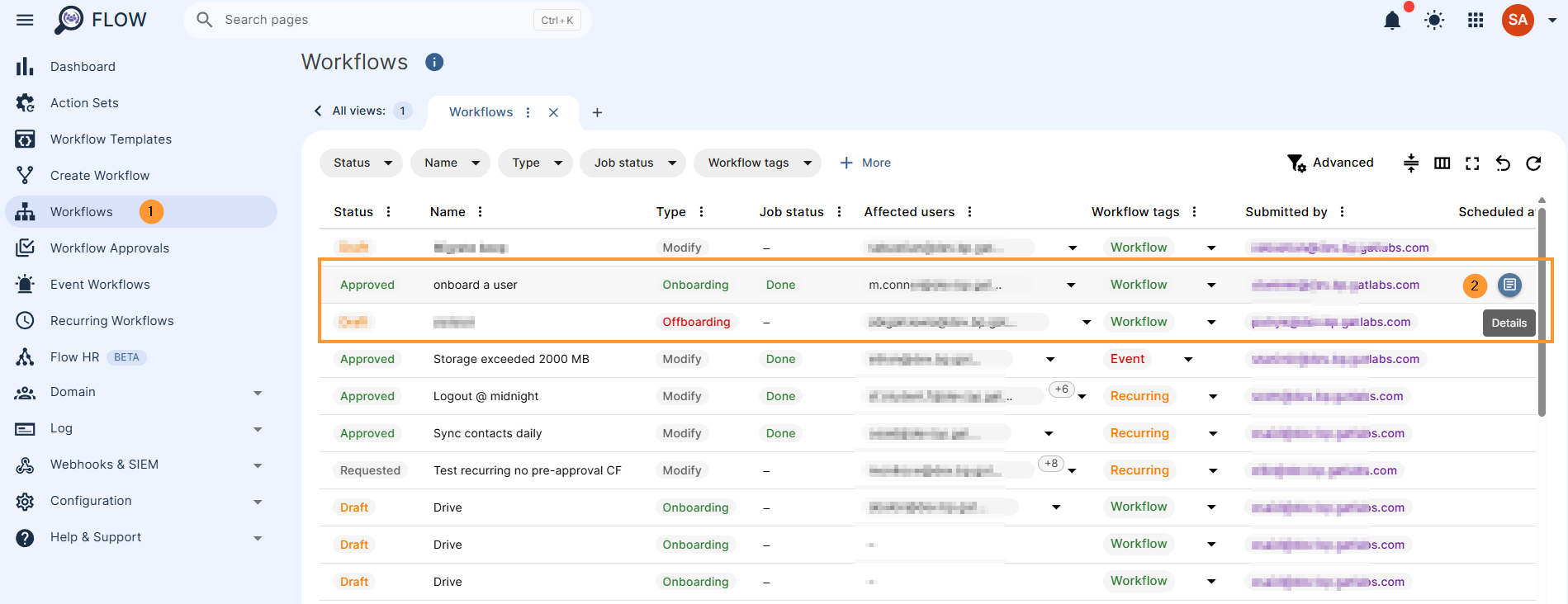
Task: Open Job status column menu
Action: (x=839, y=212)
